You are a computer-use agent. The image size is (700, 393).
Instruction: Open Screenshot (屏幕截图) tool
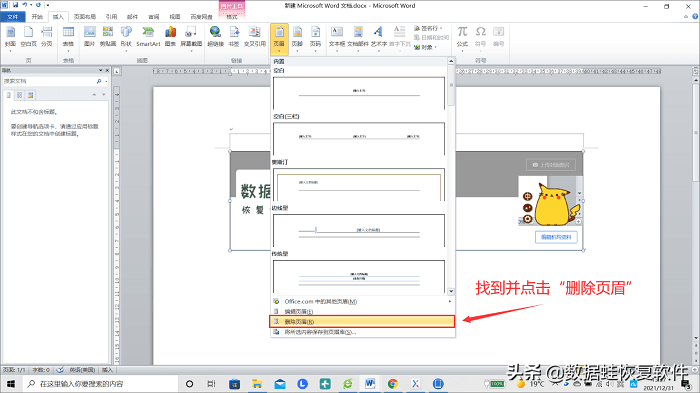(x=191, y=37)
